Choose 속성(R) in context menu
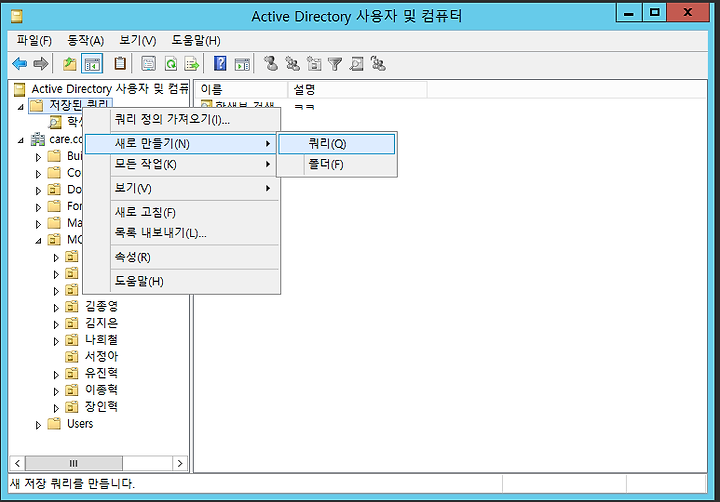 coord(182,257)
